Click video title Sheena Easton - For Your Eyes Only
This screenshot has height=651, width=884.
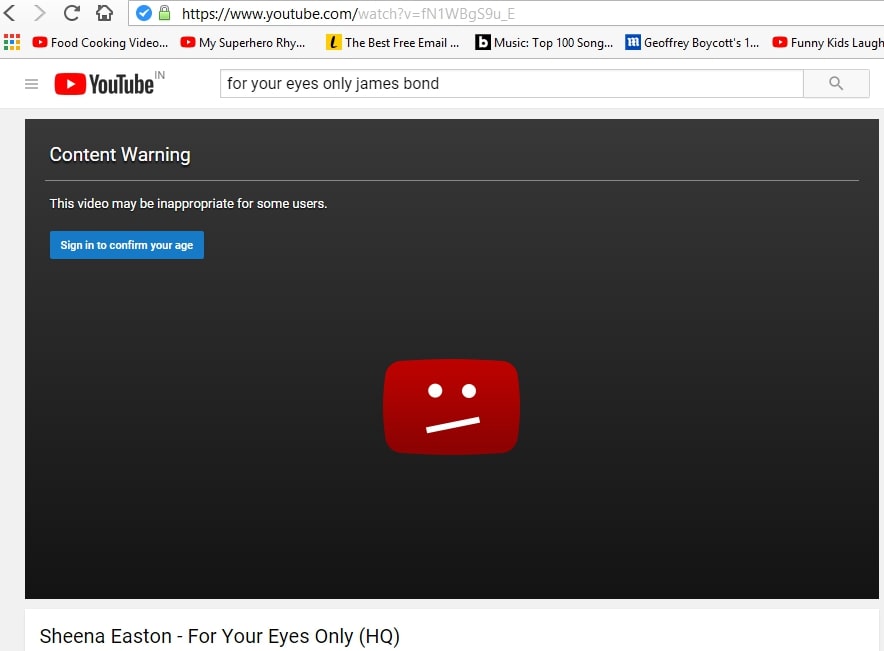219,636
